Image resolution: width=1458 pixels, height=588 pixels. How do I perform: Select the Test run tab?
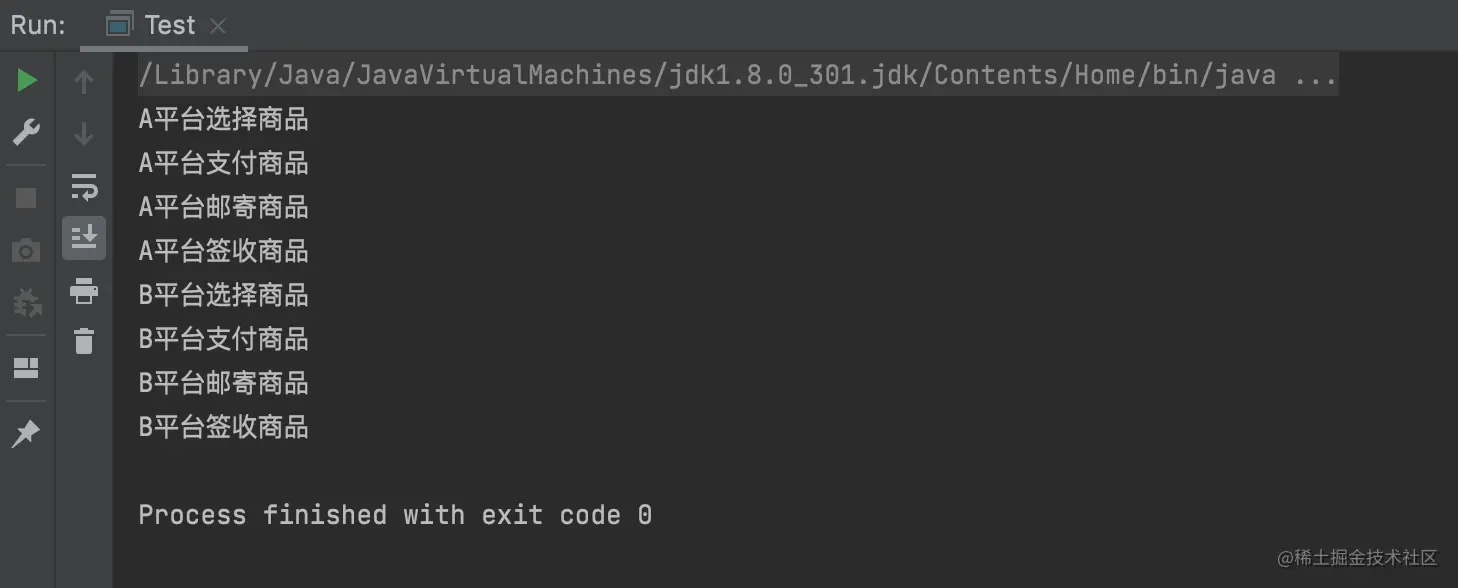click(x=167, y=25)
